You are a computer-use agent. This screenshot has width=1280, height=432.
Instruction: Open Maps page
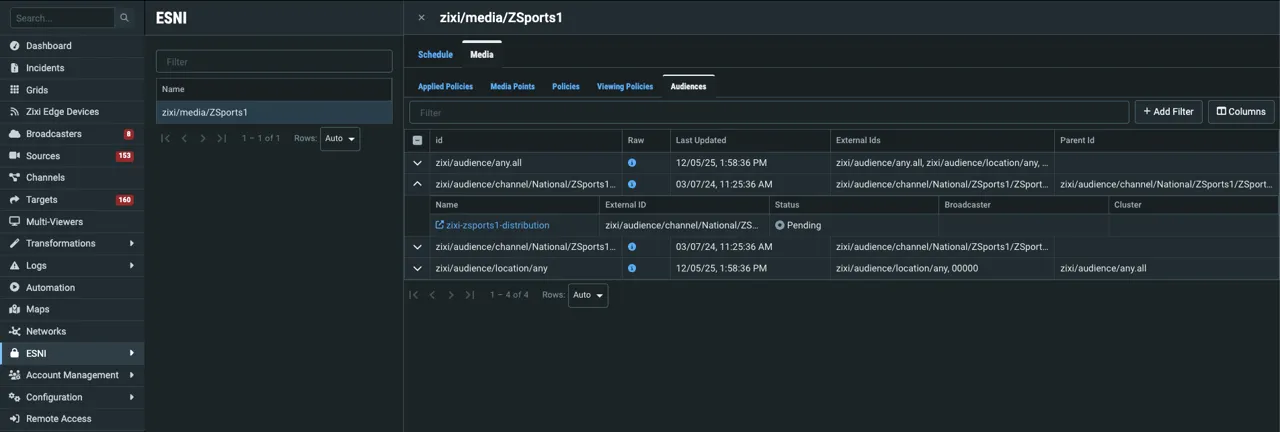[x=38, y=310]
